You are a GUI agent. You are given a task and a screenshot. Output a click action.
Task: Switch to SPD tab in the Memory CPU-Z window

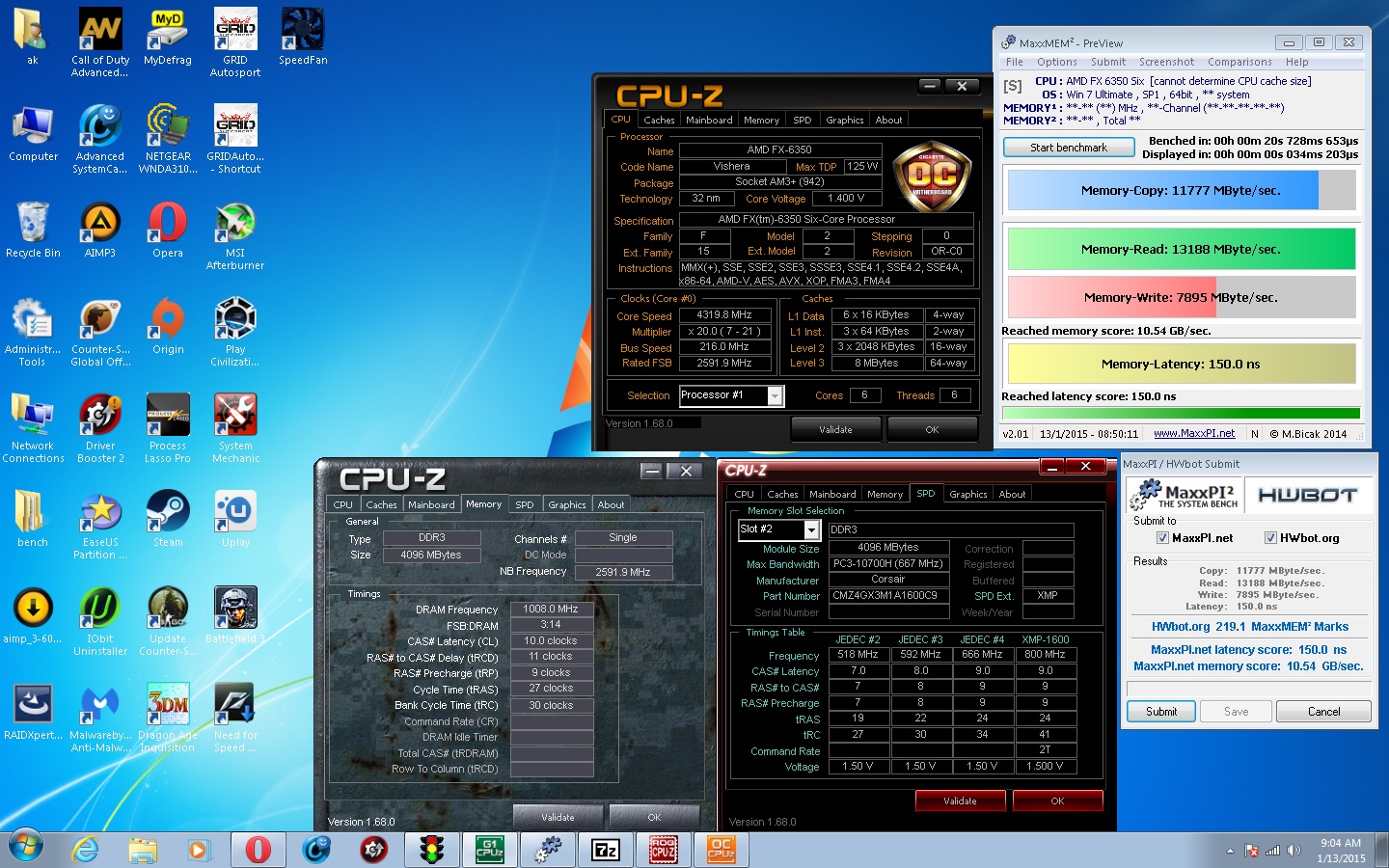(524, 504)
